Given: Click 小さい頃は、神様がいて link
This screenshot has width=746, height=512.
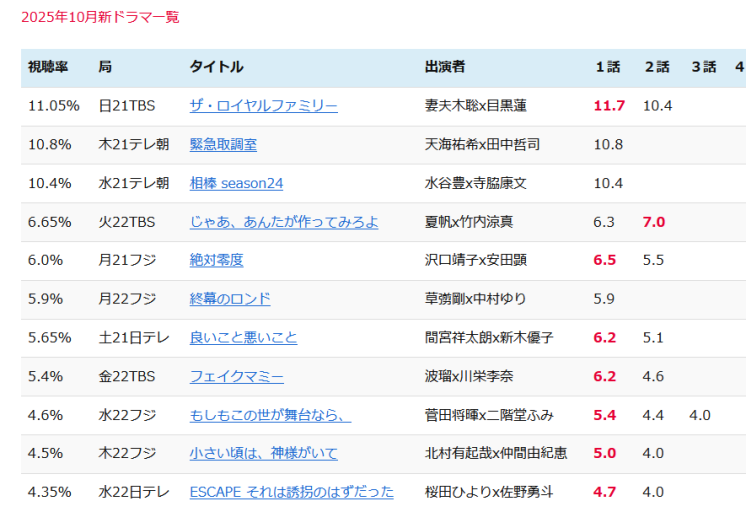Looking at the screenshot, I should coord(263,454).
